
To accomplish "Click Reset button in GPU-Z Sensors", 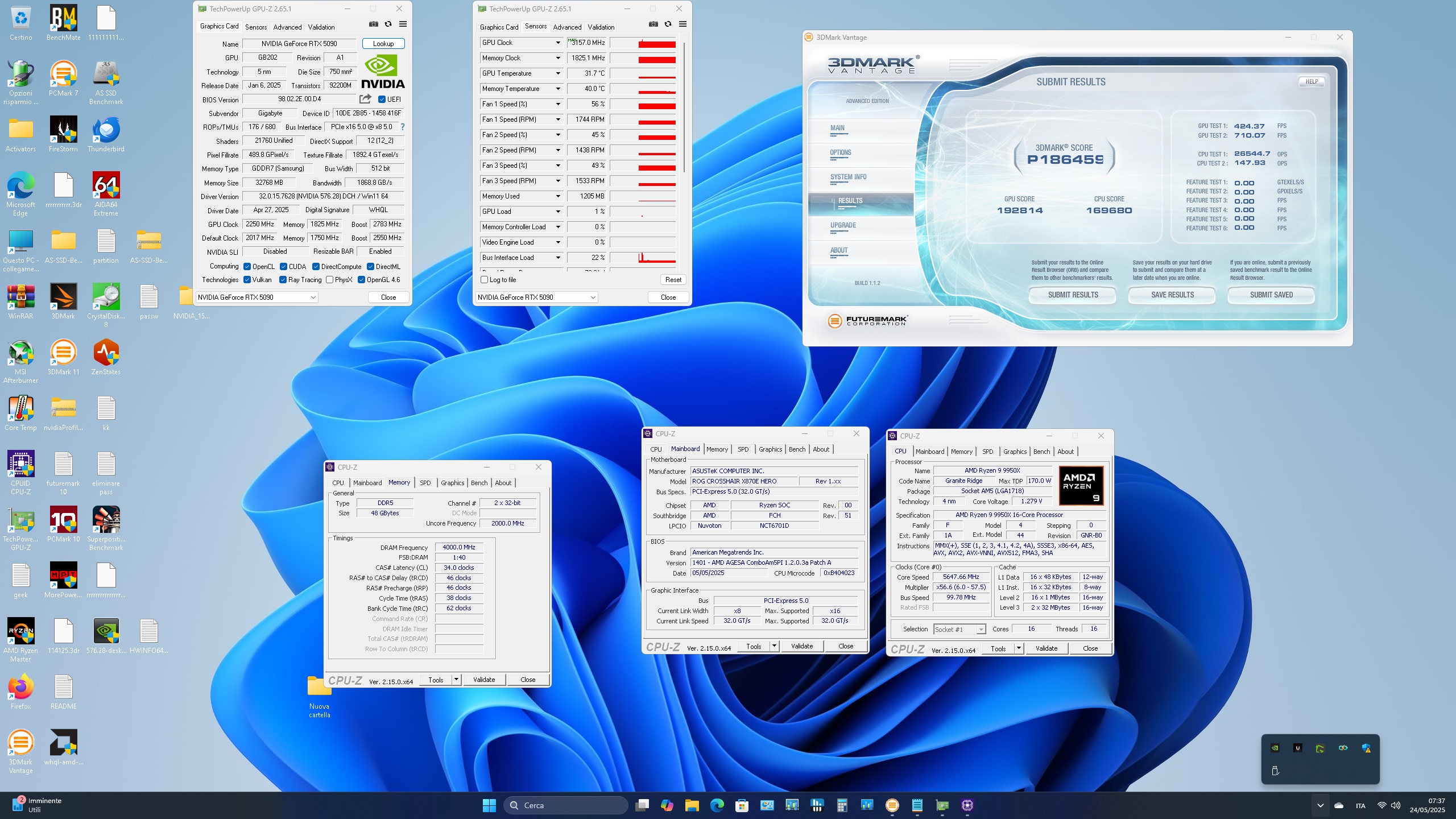I will pos(673,279).
